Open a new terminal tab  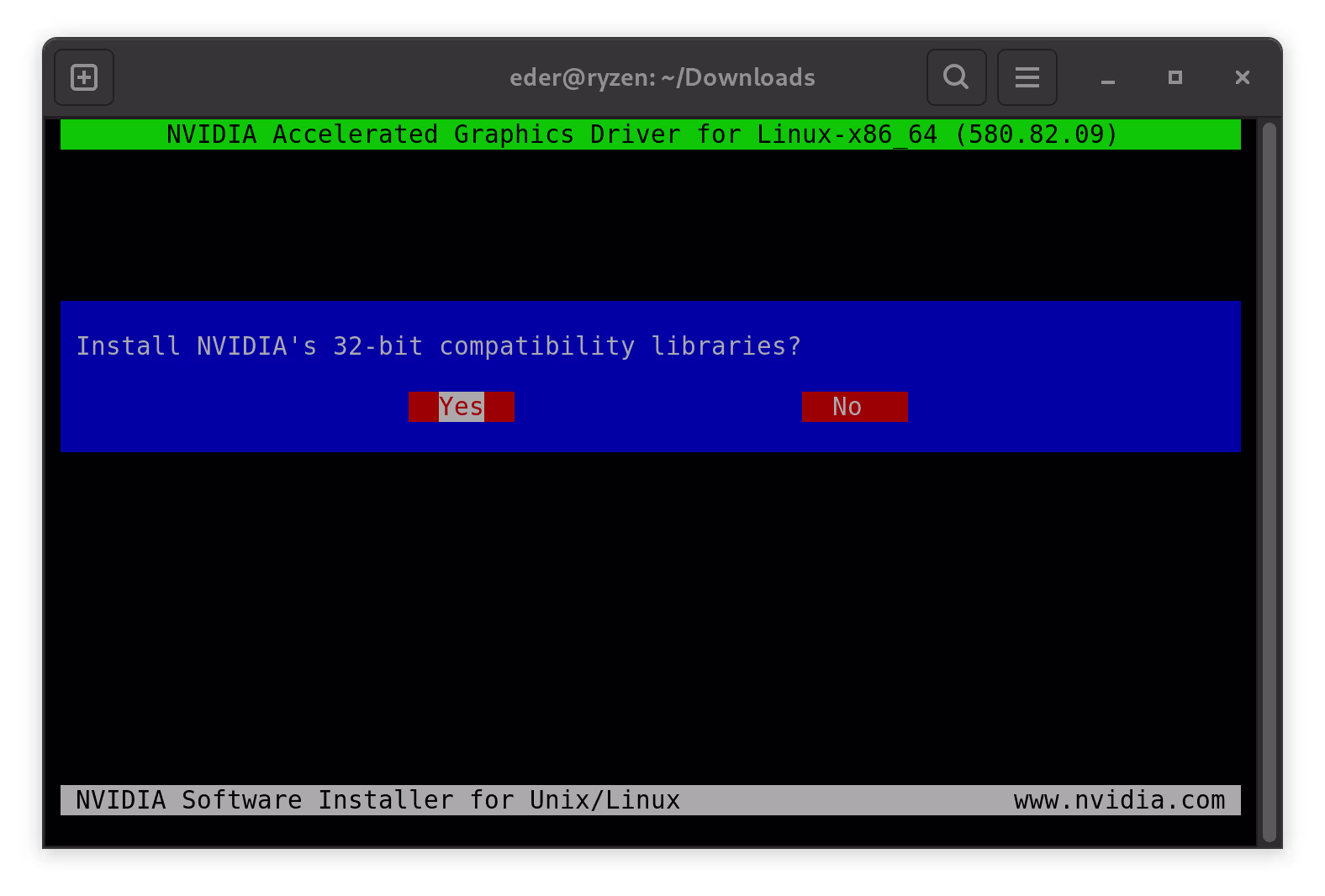click(x=84, y=77)
